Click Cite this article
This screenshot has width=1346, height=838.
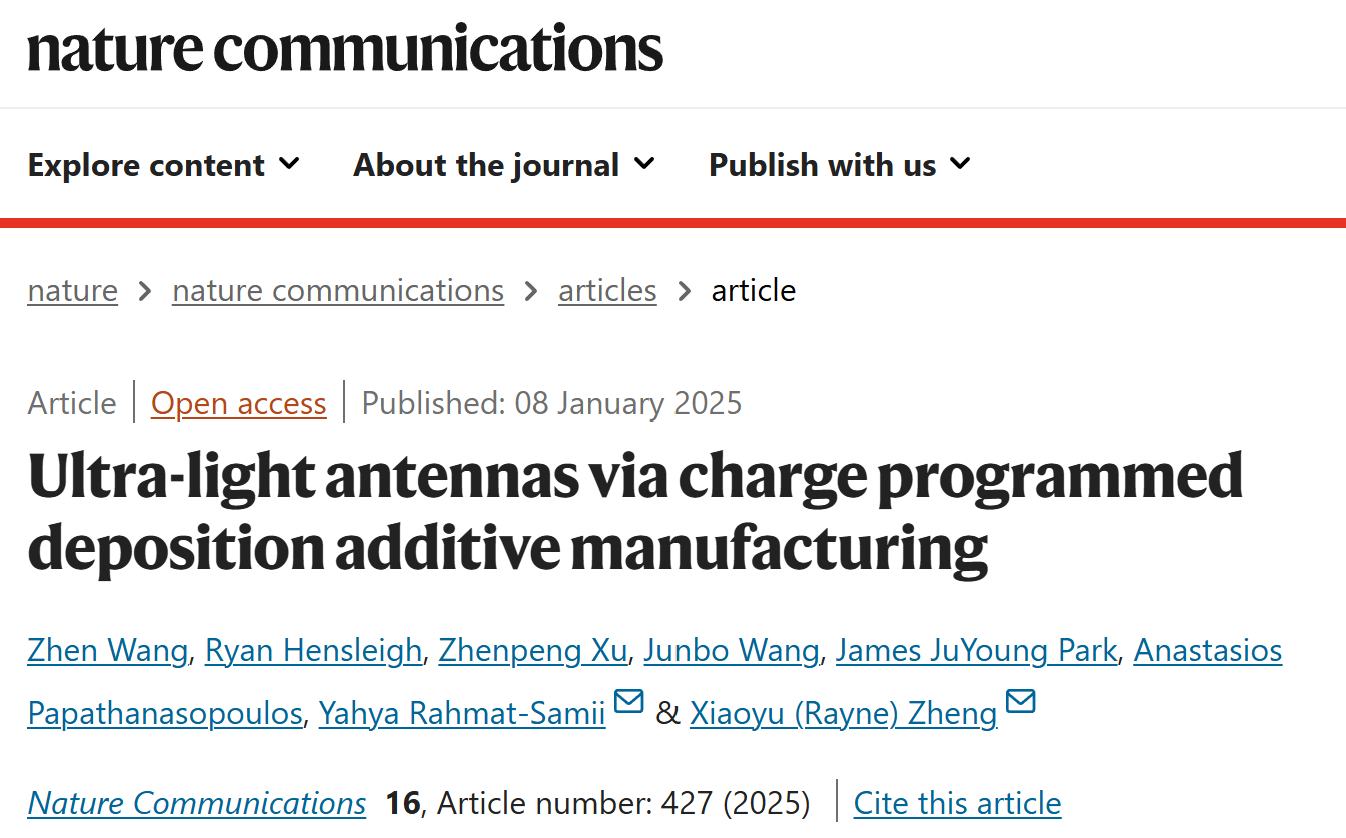pyautogui.click(x=957, y=803)
